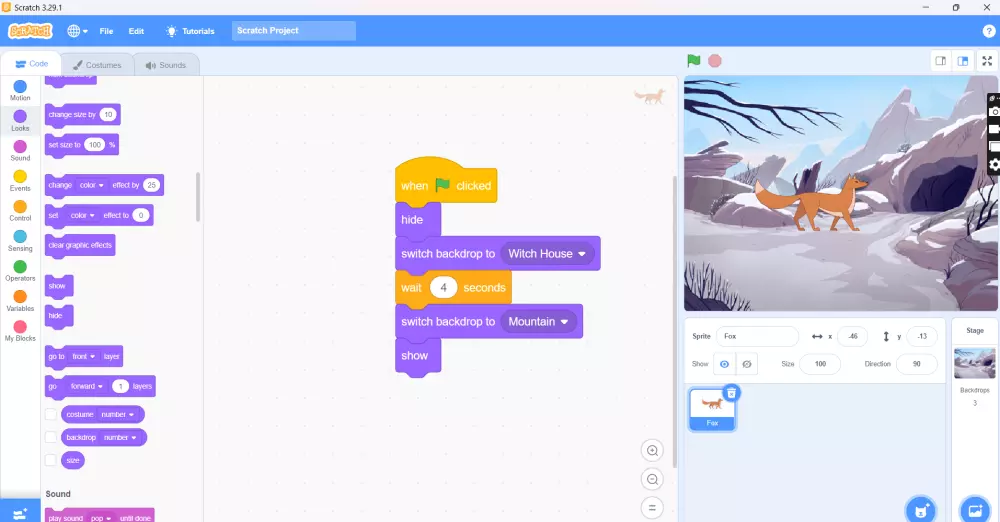Switch to small stage layout
This screenshot has width=1000, height=522.
tap(941, 61)
